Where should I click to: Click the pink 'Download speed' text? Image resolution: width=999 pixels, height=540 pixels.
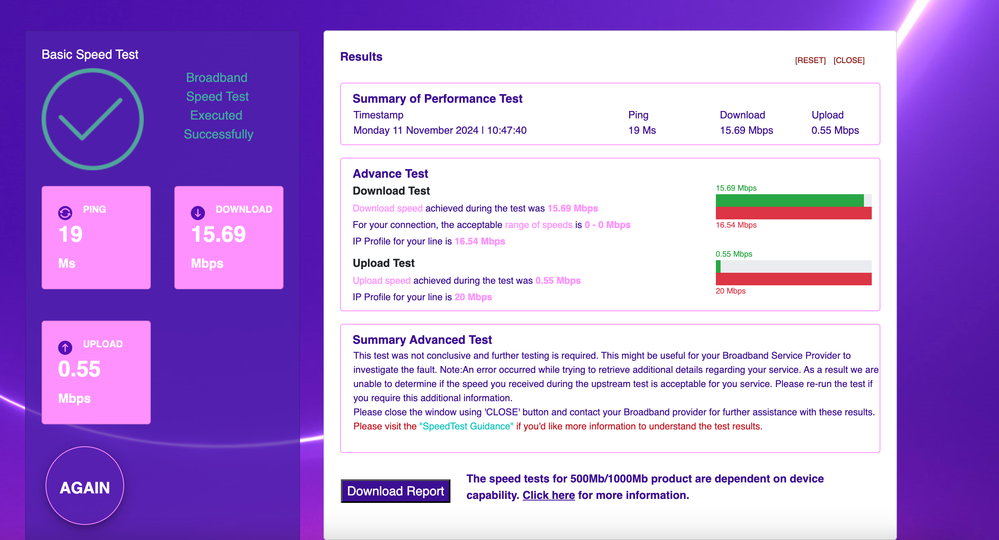tap(388, 209)
